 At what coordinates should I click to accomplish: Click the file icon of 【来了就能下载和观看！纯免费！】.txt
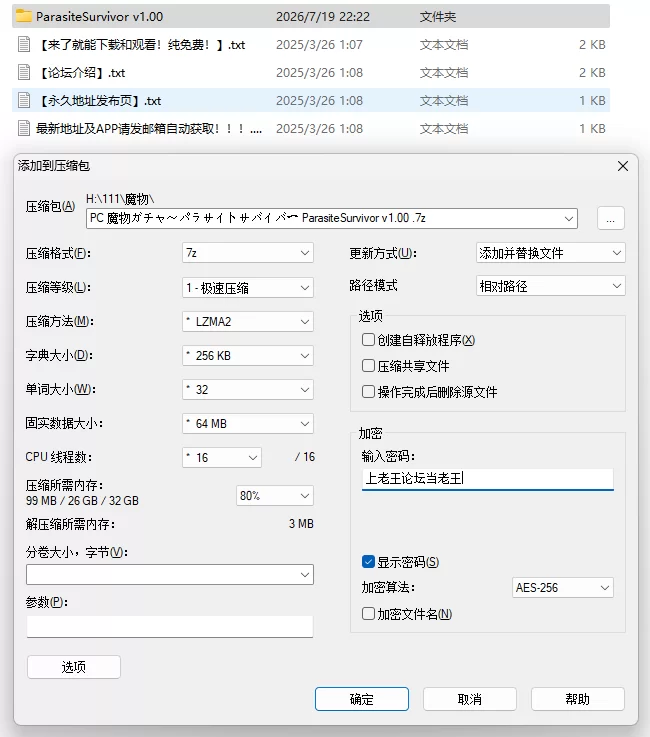coord(23,45)
